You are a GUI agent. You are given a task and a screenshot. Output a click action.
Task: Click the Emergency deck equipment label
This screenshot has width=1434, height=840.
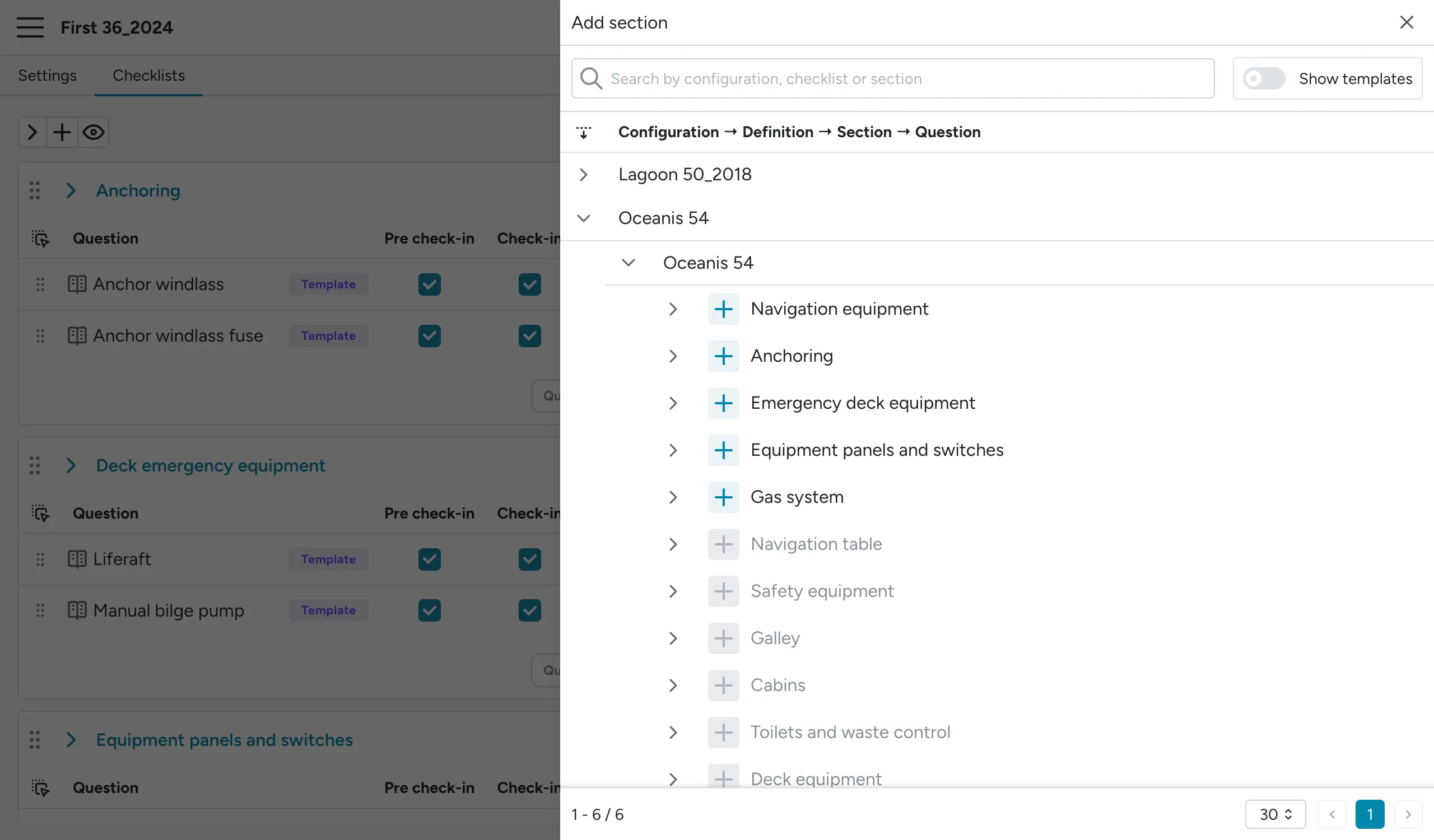coord(863,404)
